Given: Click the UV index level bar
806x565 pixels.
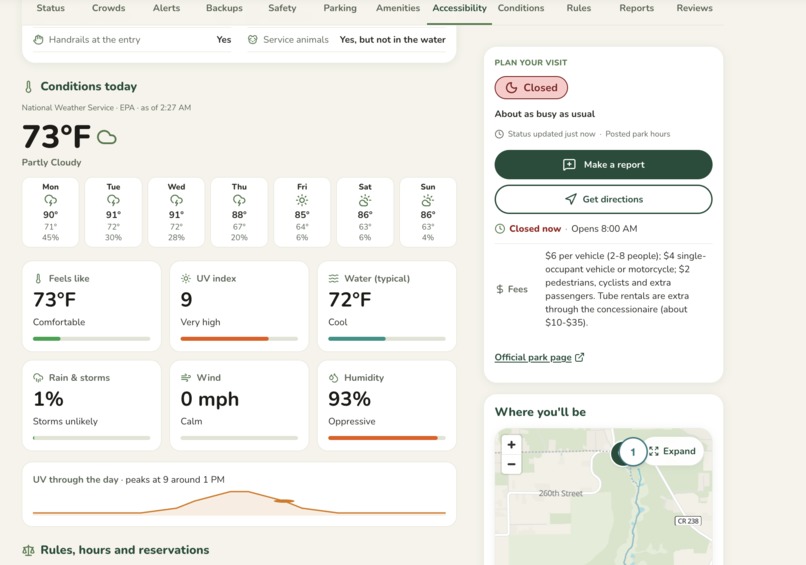Looking at the screenshot, I should (239, 339).
